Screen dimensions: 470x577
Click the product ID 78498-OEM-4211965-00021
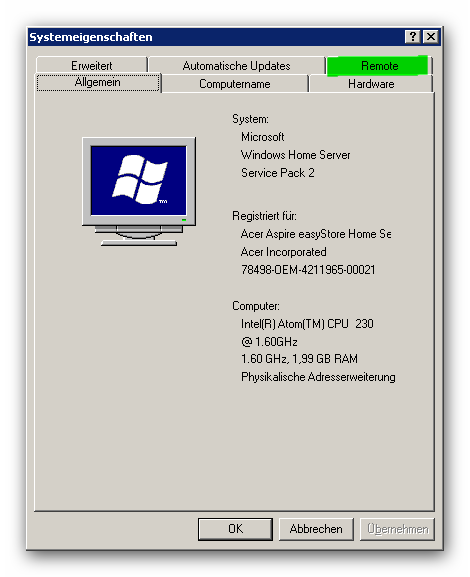click(x=308, y=270)
